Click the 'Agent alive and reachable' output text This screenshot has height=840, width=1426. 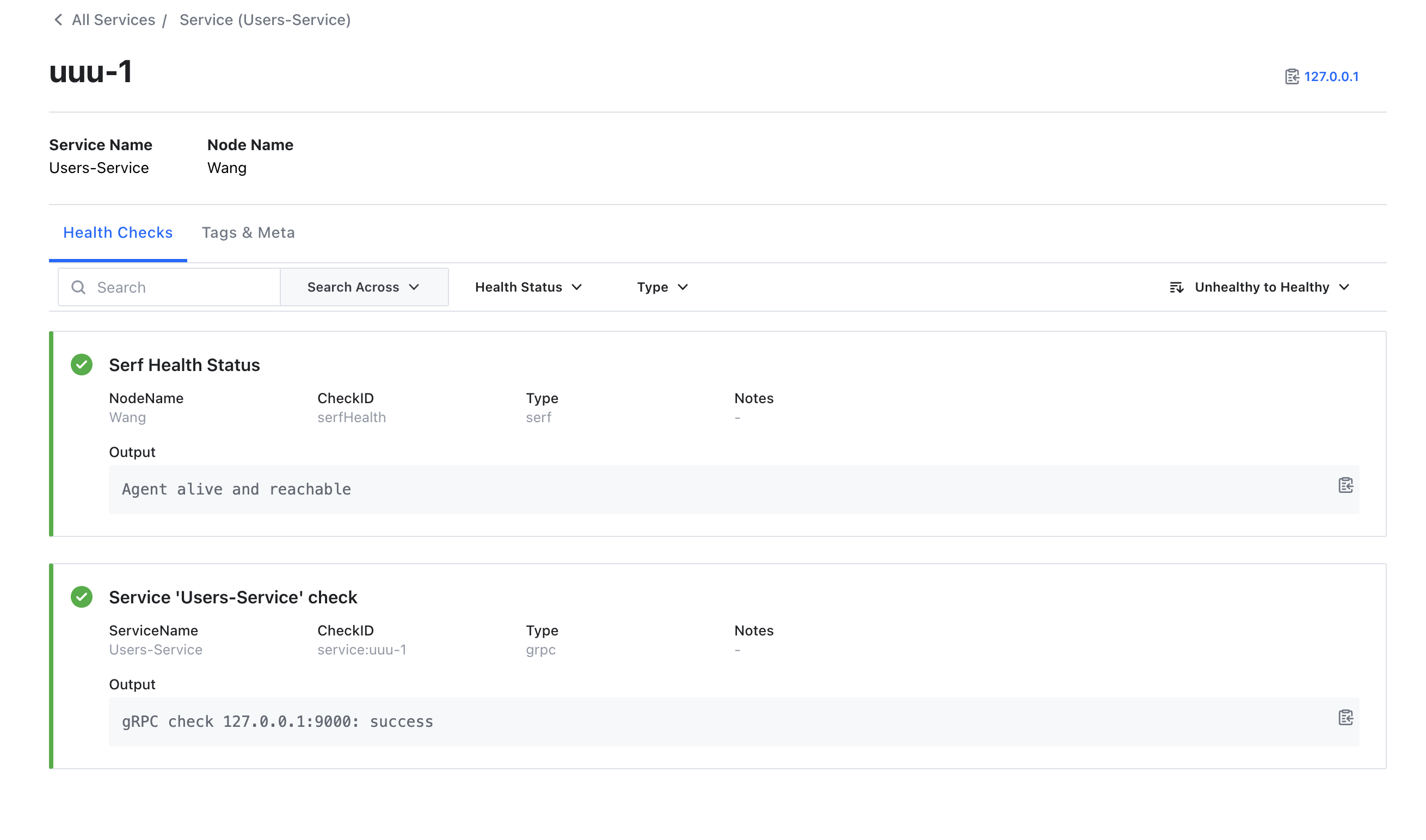(237, 489)
